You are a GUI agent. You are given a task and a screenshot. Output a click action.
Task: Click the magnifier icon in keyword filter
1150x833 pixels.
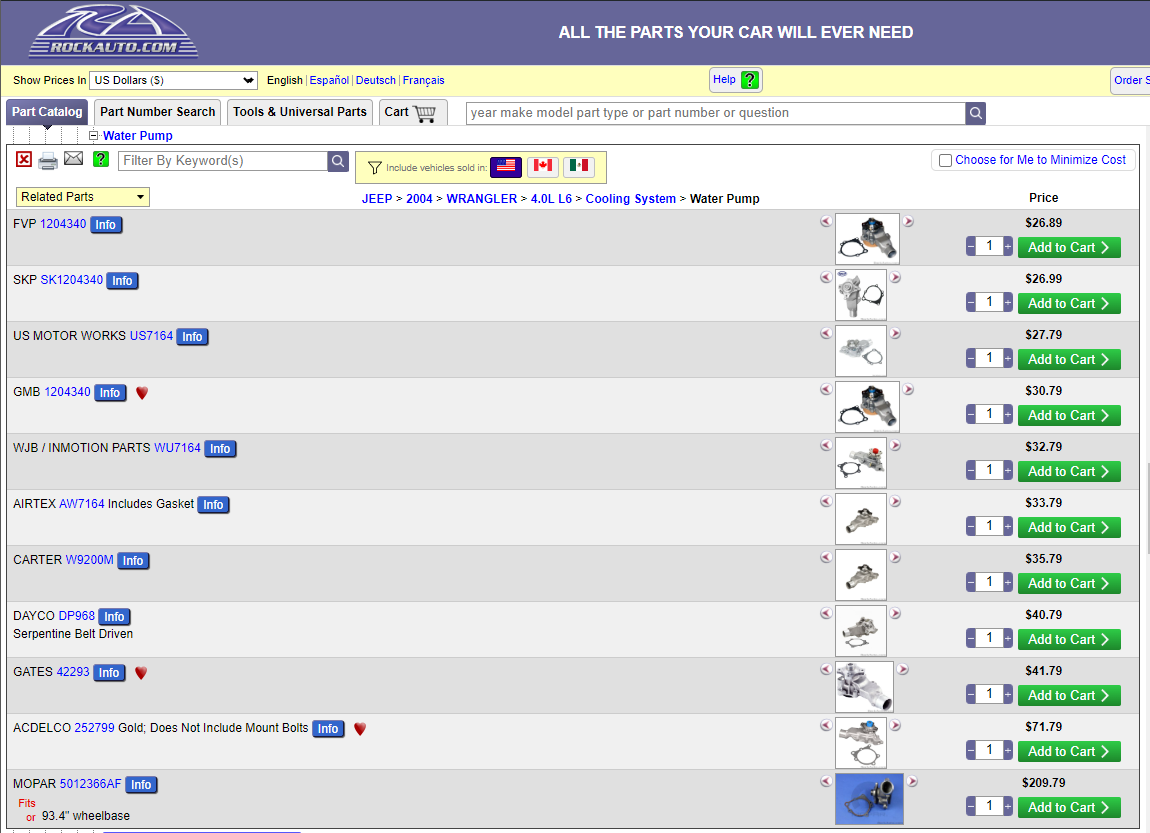[x=339, y=161]
